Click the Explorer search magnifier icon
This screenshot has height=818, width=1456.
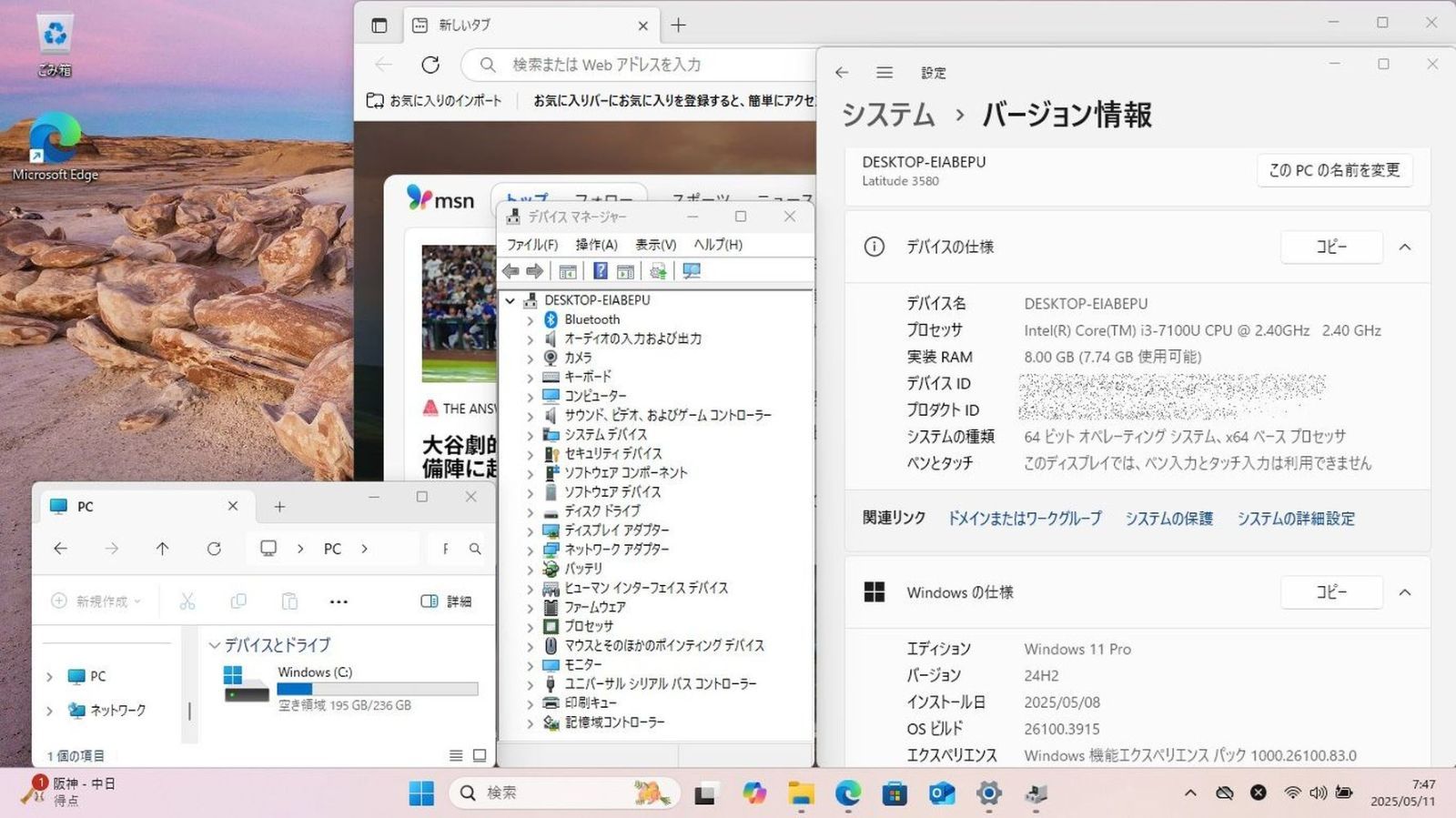click(475, 549)
